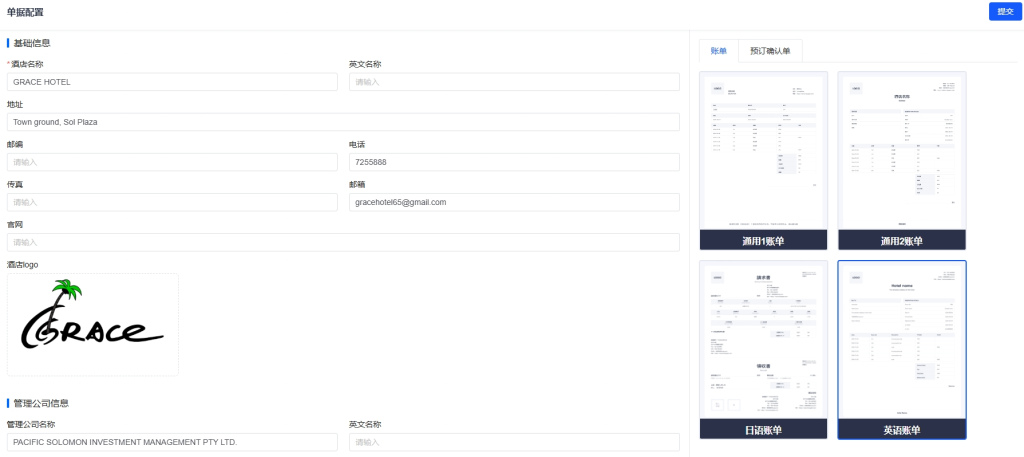
Task: Click the 地址 field showing Town ground
Action: coord(343,122)
